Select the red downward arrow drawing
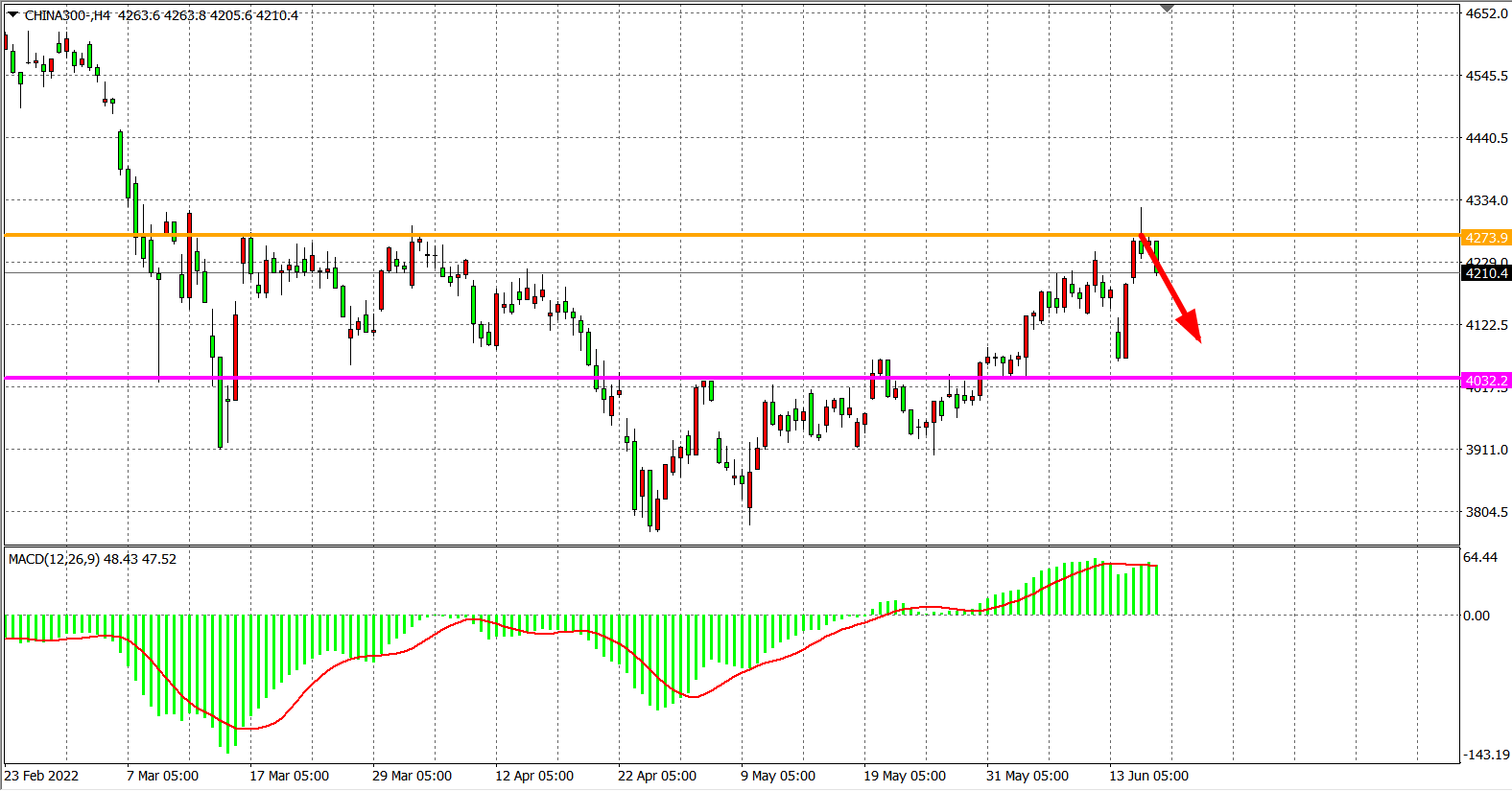 (x=1171, y=289)
